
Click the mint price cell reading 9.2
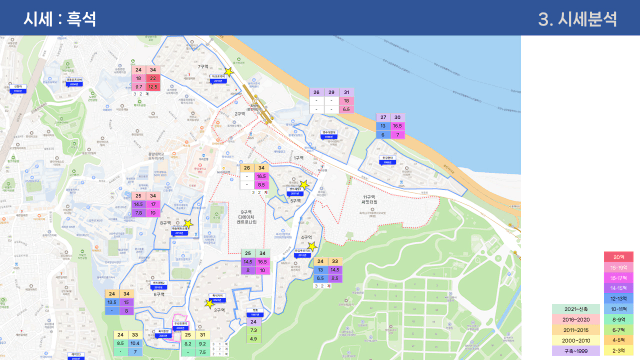pyautogui.click(x=202, y=344)
